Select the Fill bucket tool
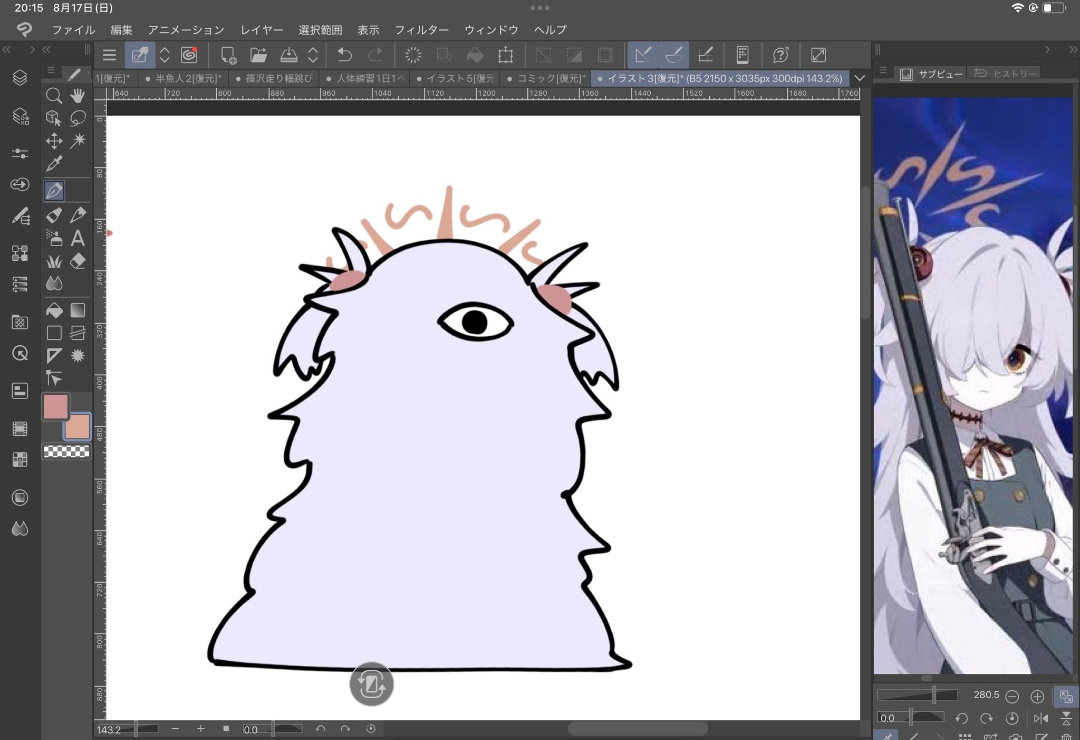This screenshot has height=740, width=1080. (x=54, y=311)
